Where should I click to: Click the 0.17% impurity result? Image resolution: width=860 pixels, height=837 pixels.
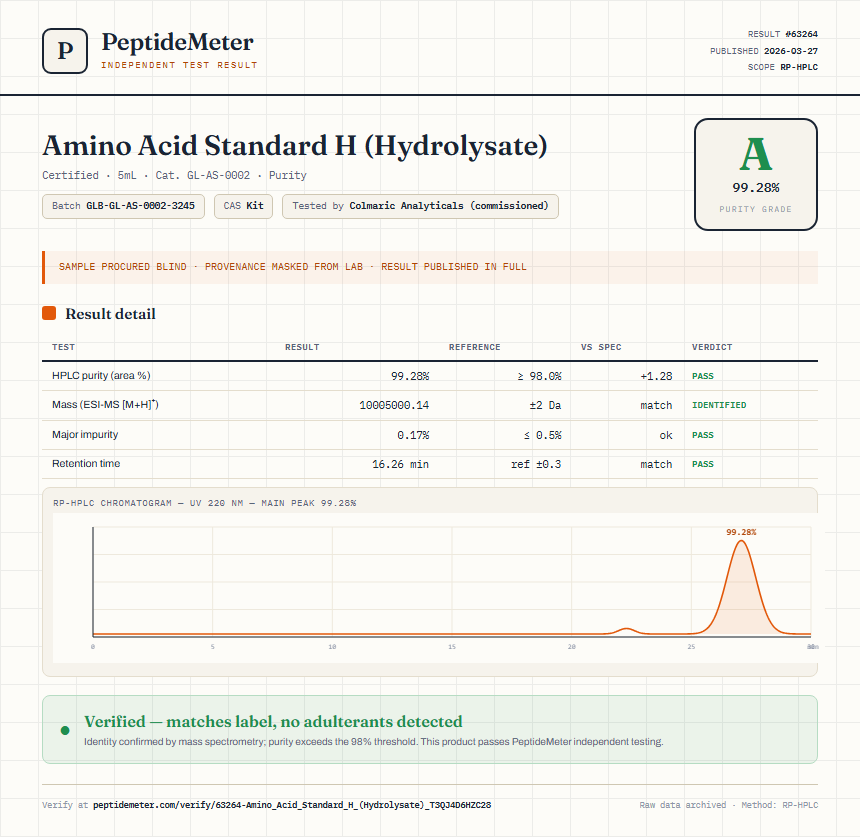[413, 436]
